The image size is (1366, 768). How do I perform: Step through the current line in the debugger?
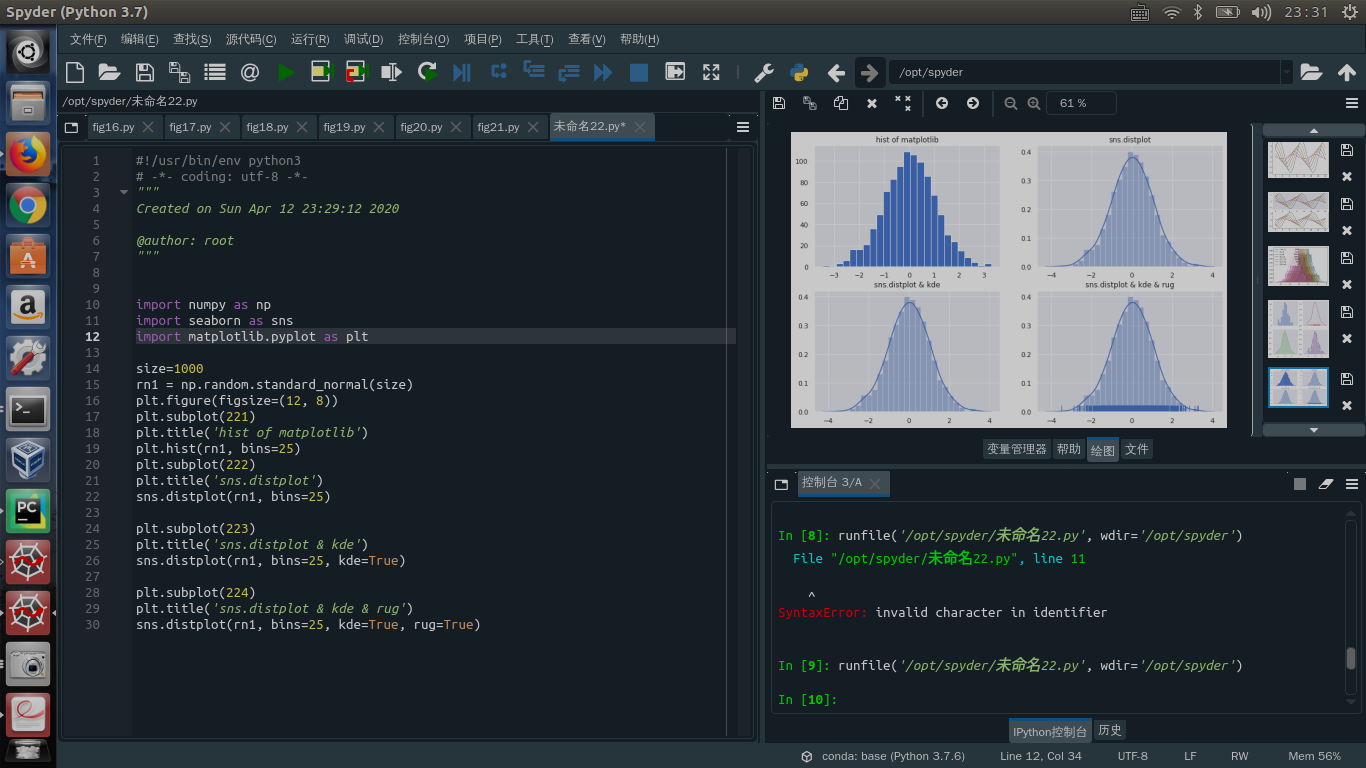[498, 71]
